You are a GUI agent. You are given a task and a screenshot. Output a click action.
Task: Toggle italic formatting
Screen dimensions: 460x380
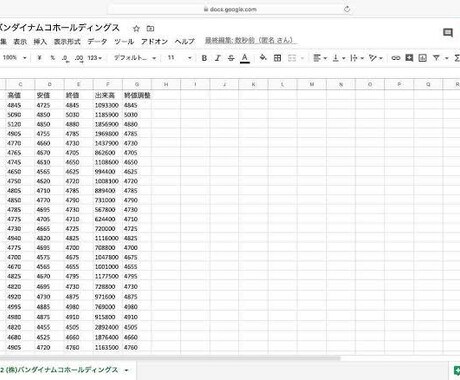(x=217, y=58)
